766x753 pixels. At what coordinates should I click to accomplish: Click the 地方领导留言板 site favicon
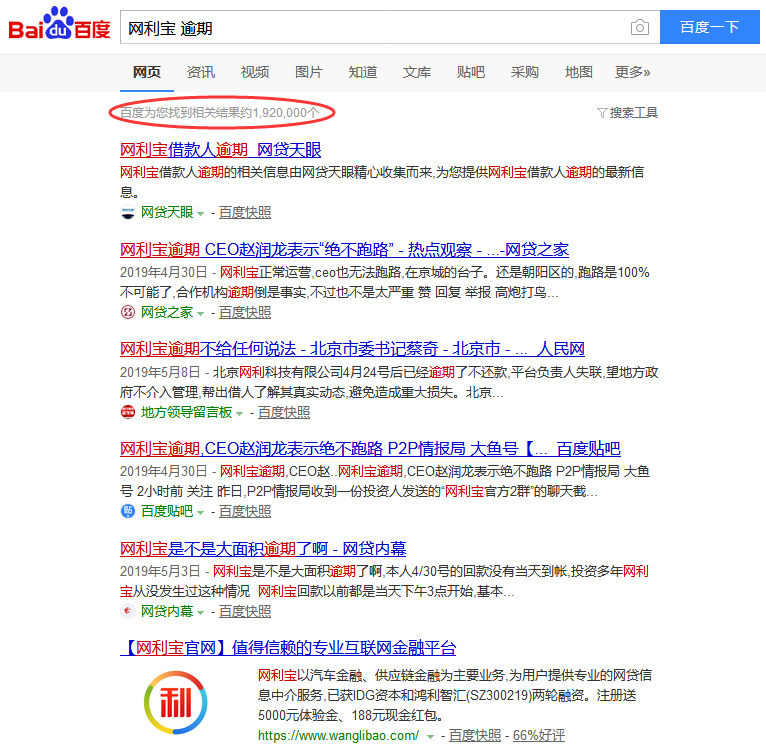point(128,412)
